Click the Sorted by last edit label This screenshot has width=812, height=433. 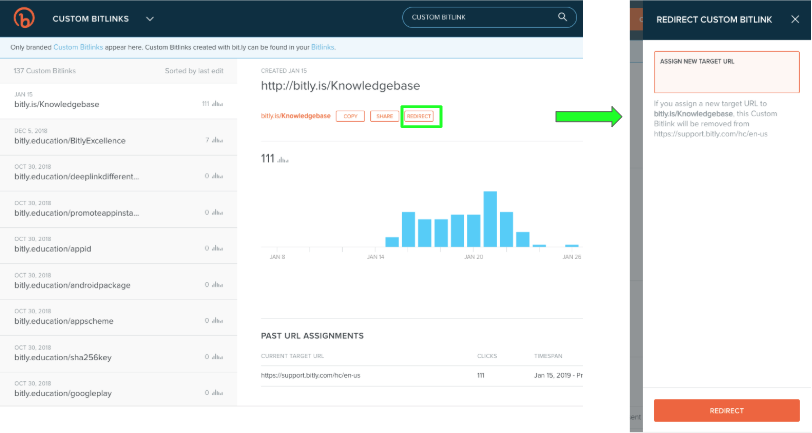[x=194, y=71]
